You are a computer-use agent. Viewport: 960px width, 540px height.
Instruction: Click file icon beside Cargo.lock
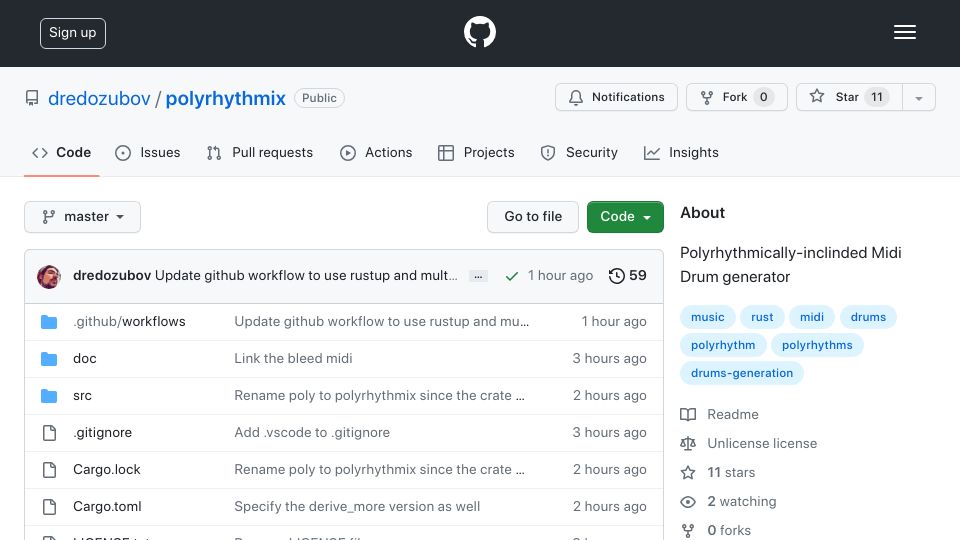click(49, 470)
